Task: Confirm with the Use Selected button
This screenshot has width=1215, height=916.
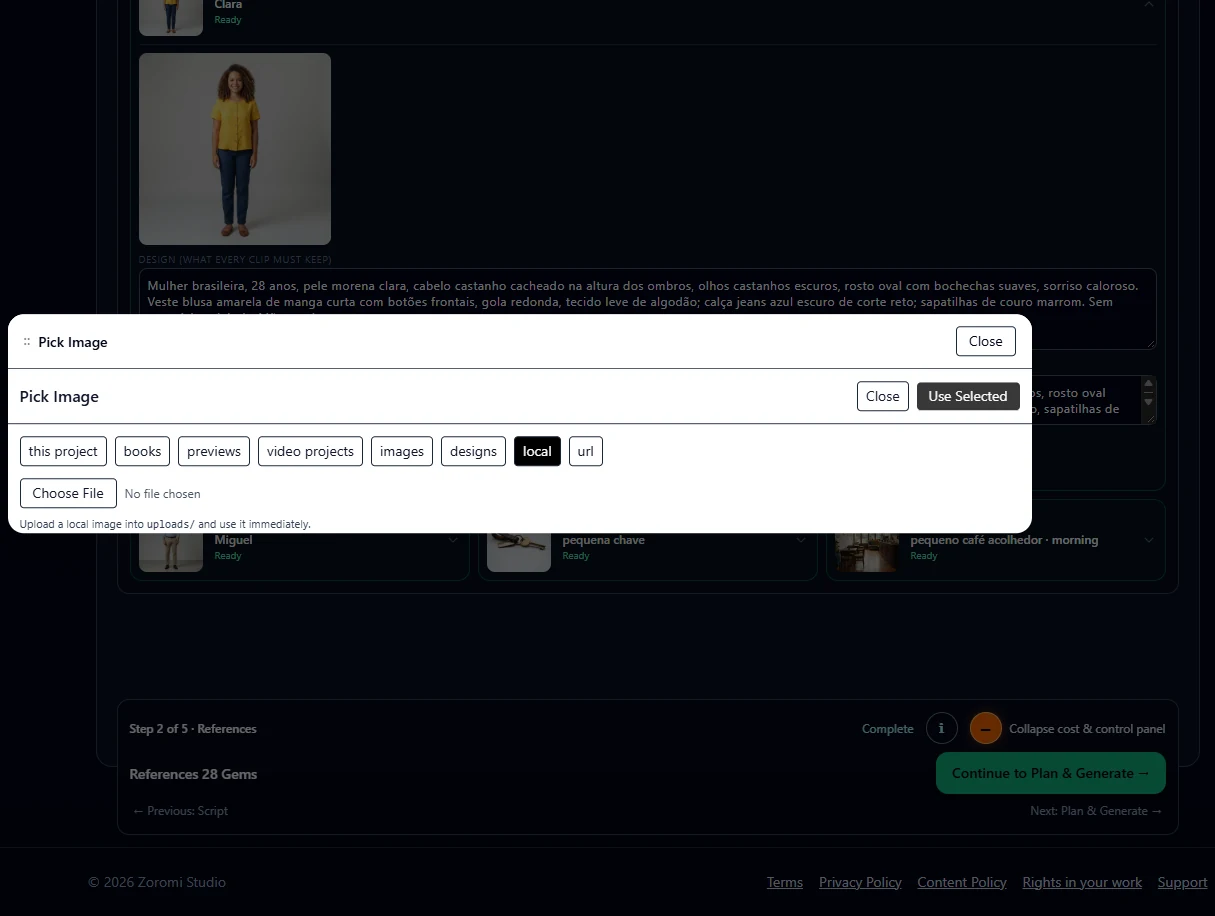Action: [x=968, y=396]
